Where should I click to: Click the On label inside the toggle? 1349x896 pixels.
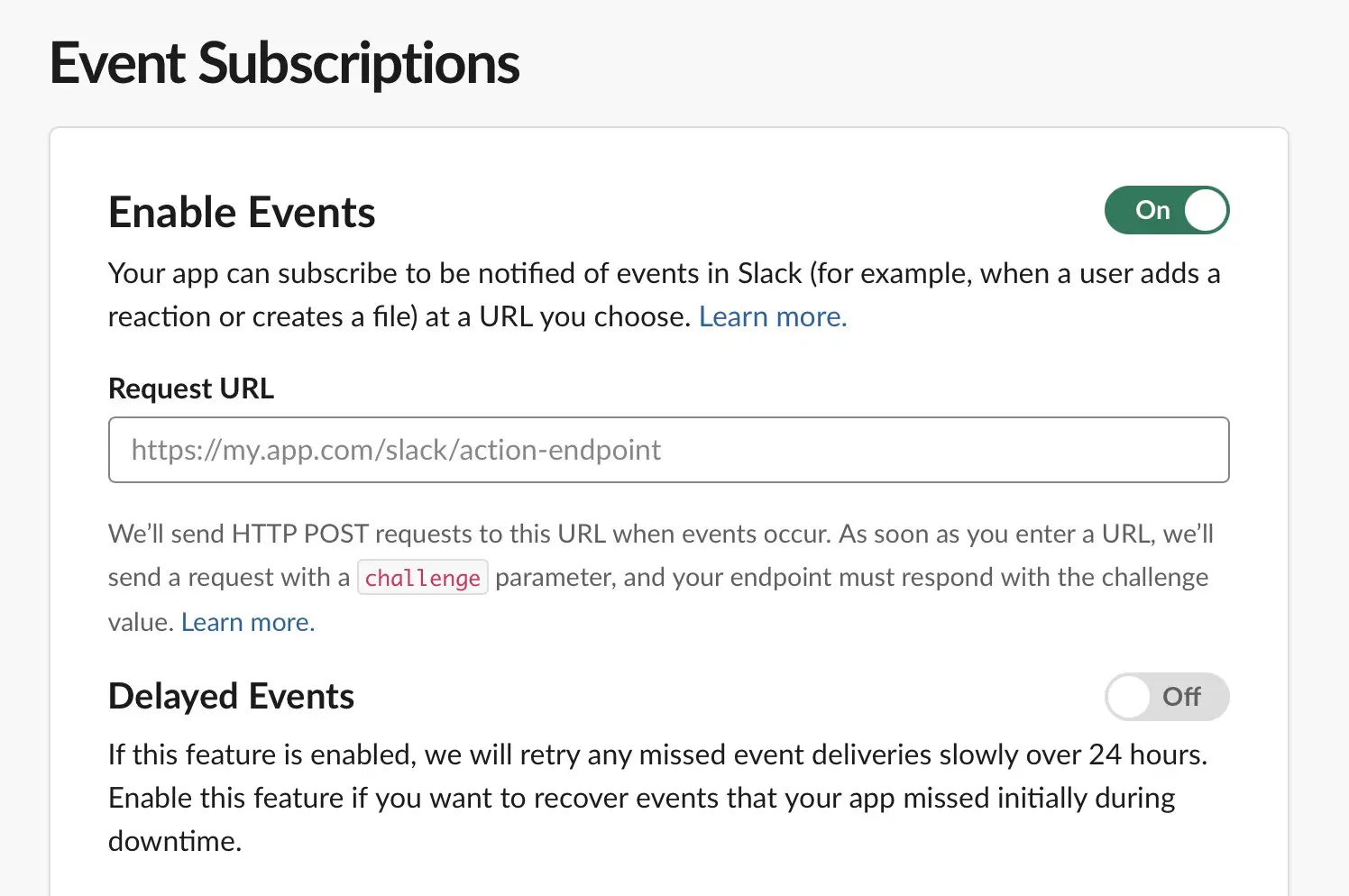coord(1152,210)
